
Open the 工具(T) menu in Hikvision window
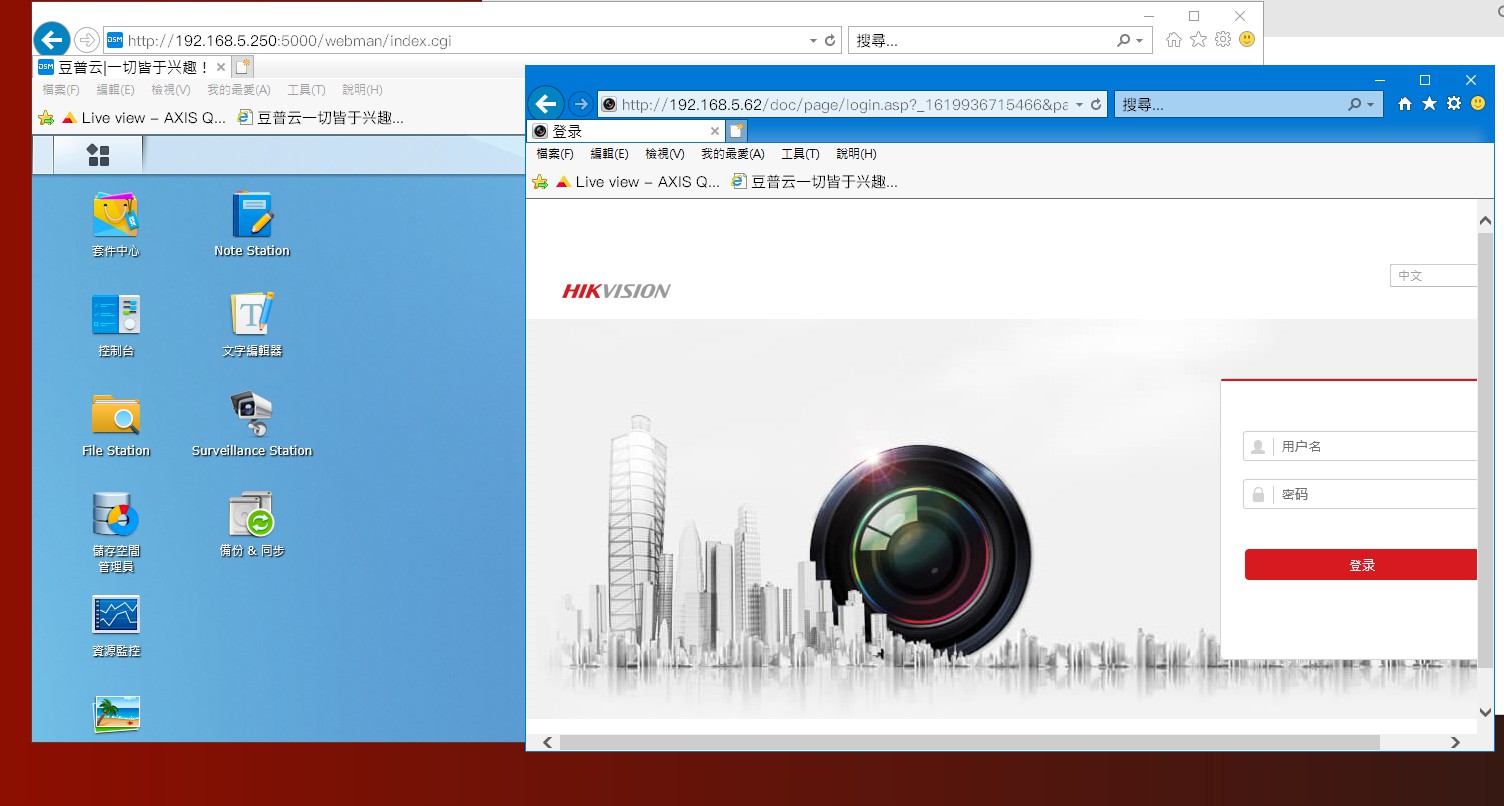[799, 154]
